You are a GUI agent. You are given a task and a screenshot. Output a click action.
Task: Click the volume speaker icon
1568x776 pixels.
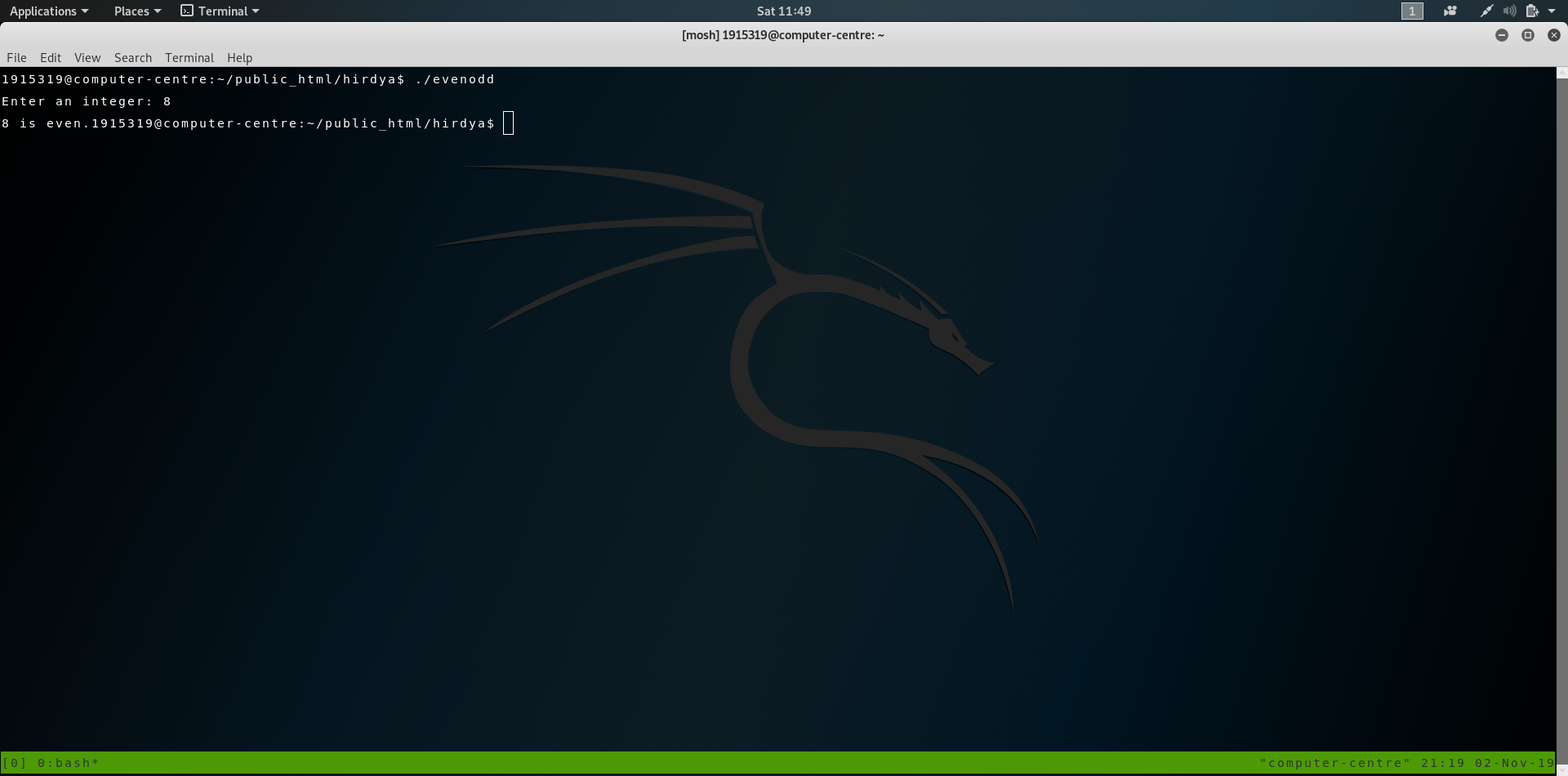coord(1510,11)
